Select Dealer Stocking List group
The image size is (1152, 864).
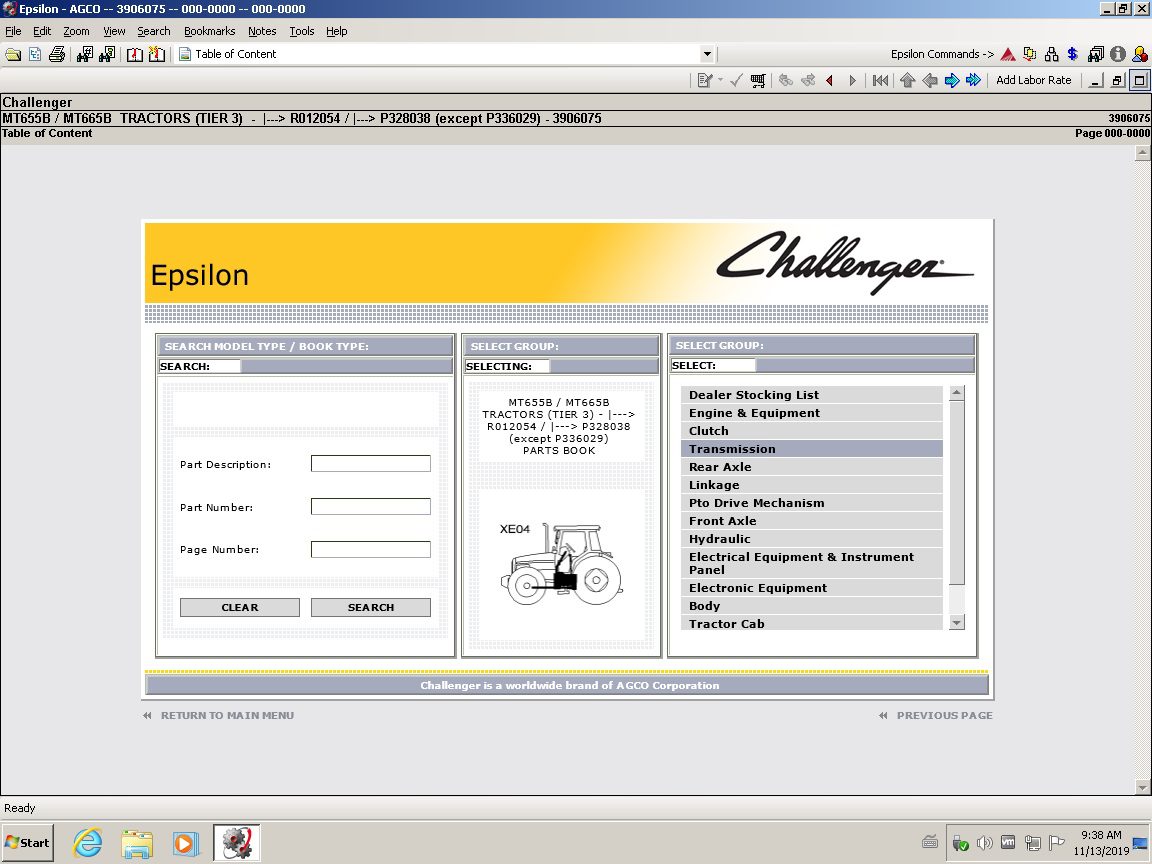811,395
